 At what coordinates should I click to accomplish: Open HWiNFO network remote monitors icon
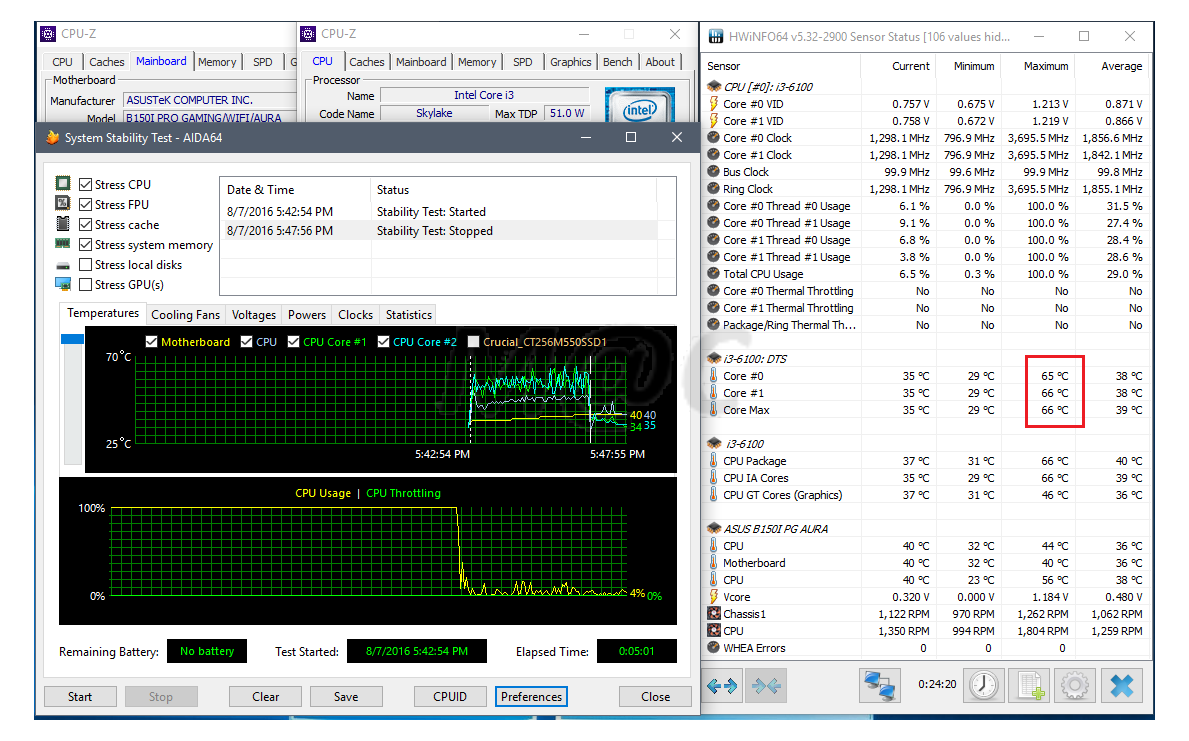click(x=880, y=686)
